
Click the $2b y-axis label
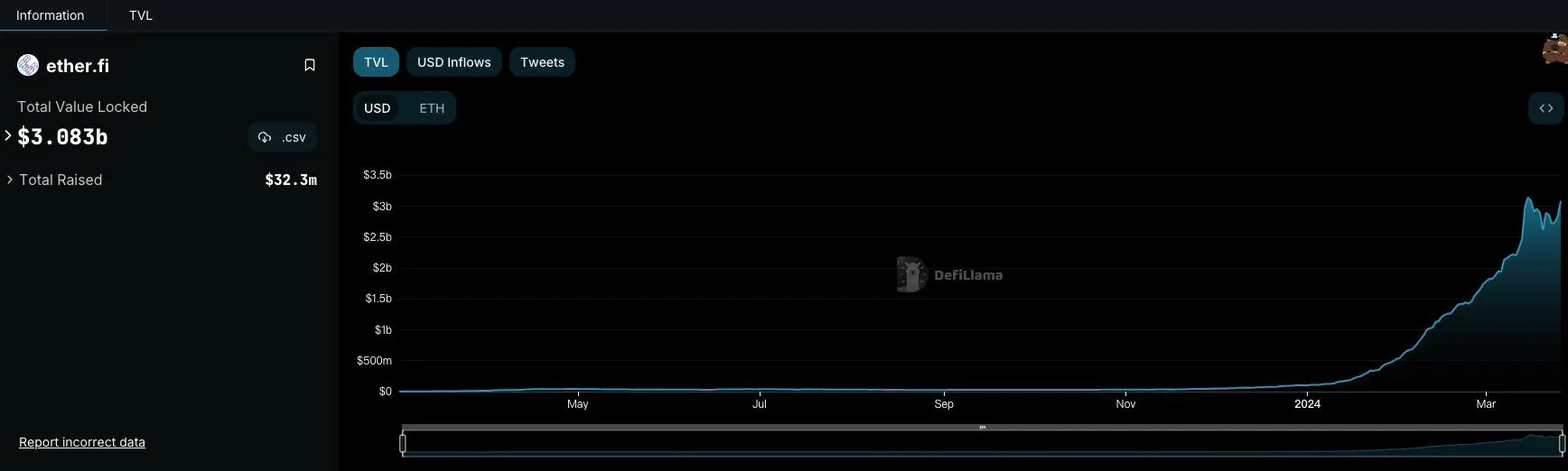click(382, 268)
